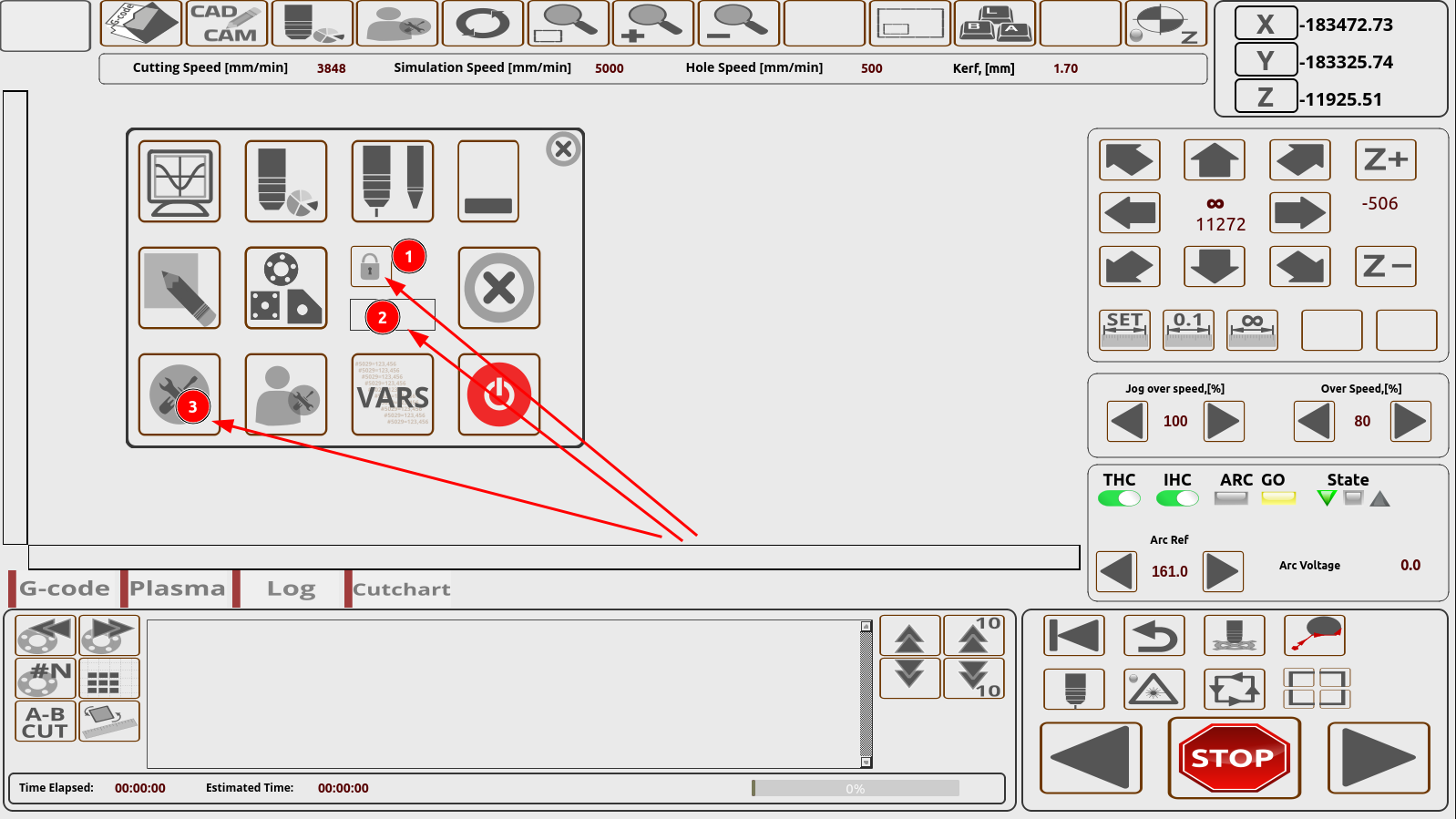Open the flange shapes library icon
The image size is (1456, 819).
[286, 288]
